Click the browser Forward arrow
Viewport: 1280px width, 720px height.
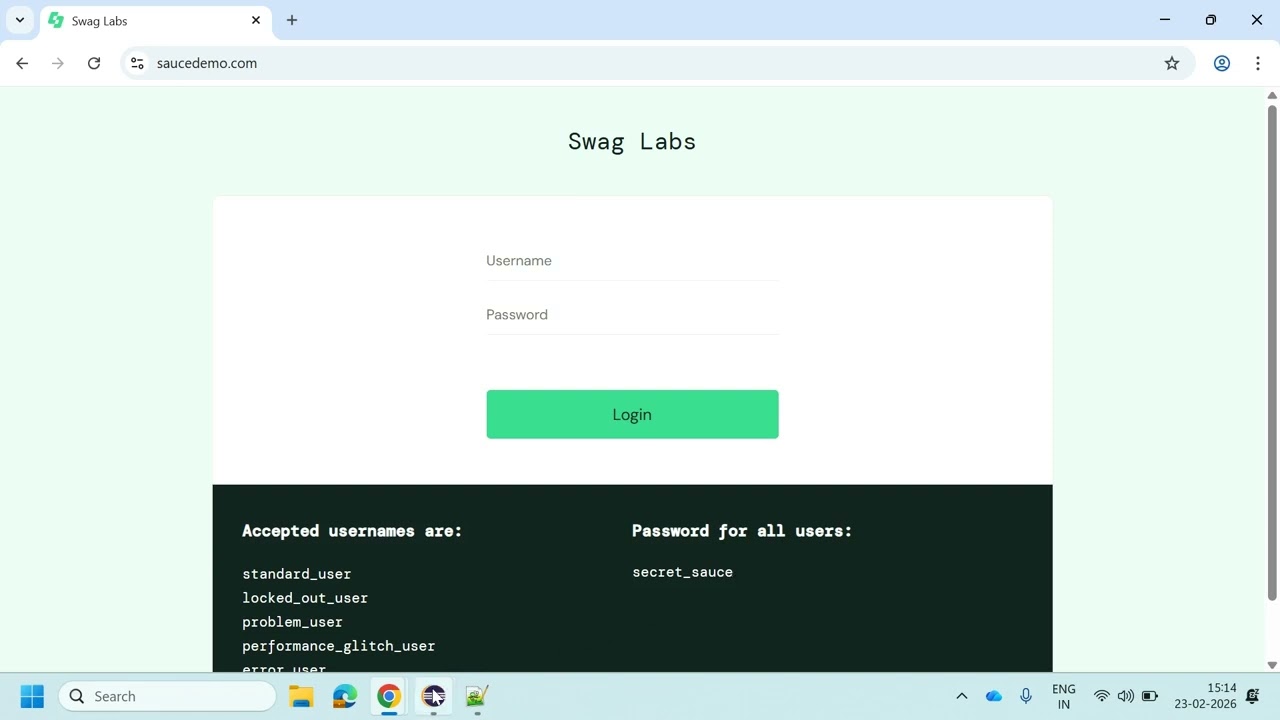click(58, 63)
